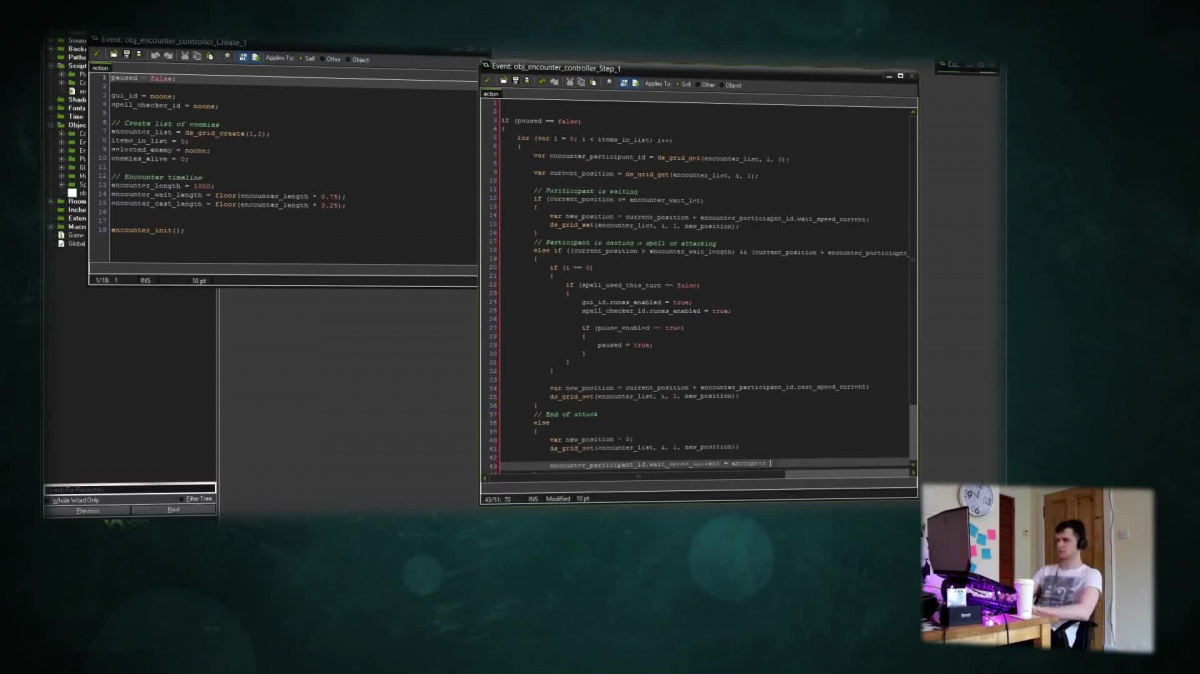The width and height of the screenshot is (1200, 674).
Task: Select the Object radio button in Step_1 editor
Action: pyautogui.click(x=720, y=85)
